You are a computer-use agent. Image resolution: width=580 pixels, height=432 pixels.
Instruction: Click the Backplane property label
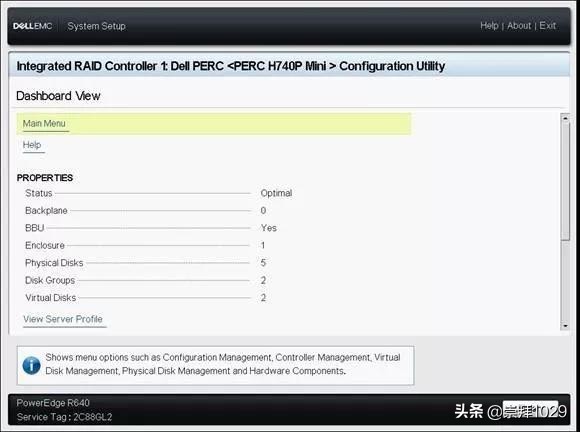coord(46,210)
